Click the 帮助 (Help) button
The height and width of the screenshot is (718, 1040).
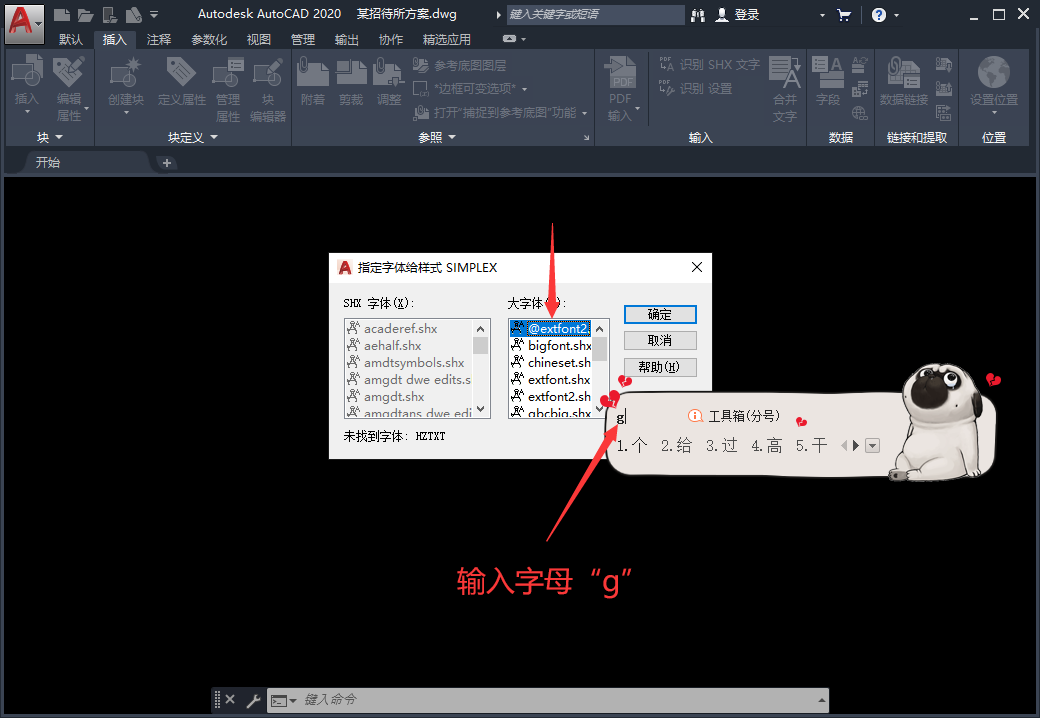[660, 367]
